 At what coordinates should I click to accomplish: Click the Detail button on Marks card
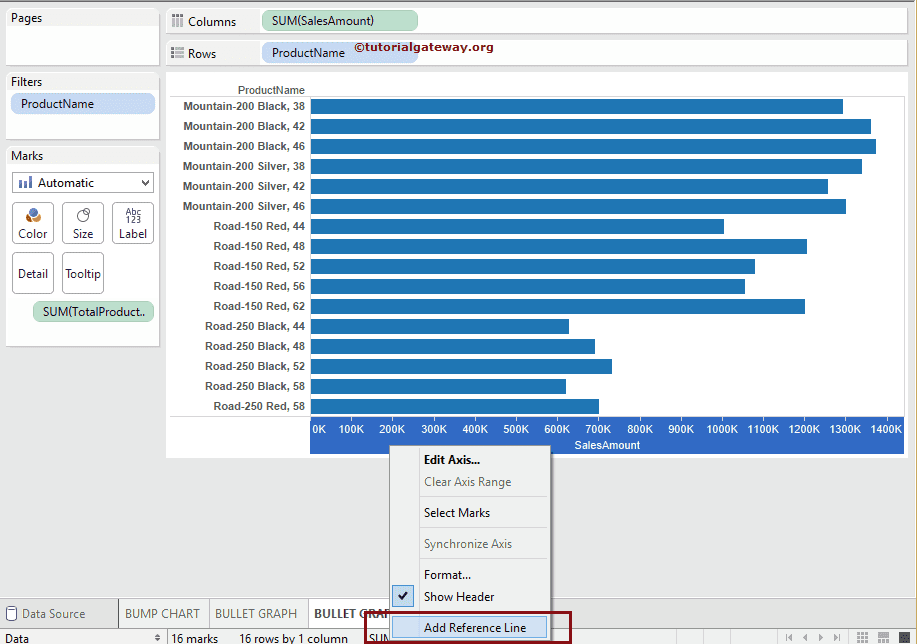tap(33, 273)
